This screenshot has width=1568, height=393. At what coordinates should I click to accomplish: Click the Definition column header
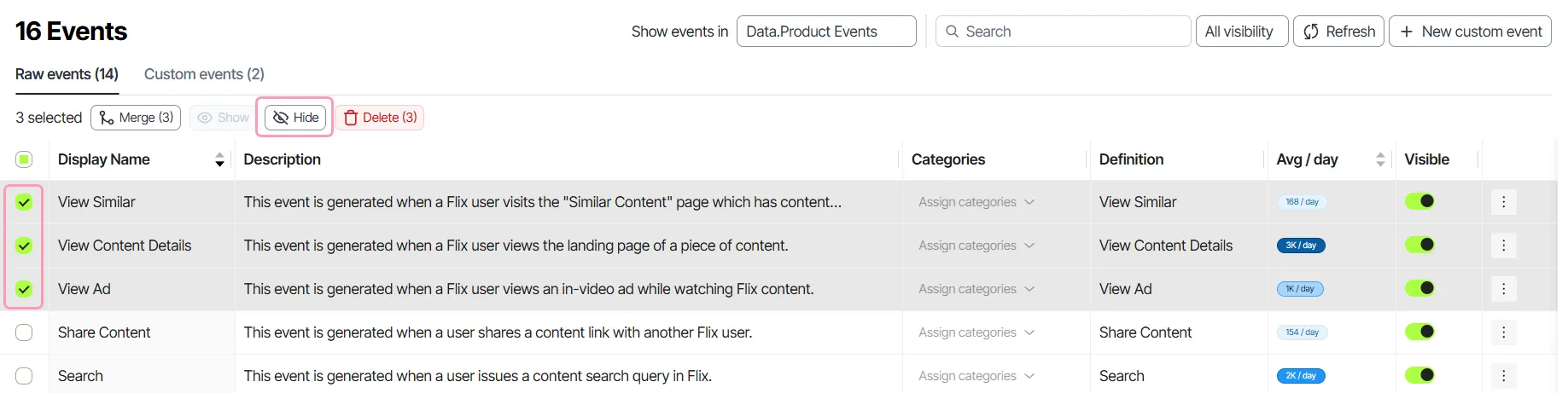(1131, 159)
